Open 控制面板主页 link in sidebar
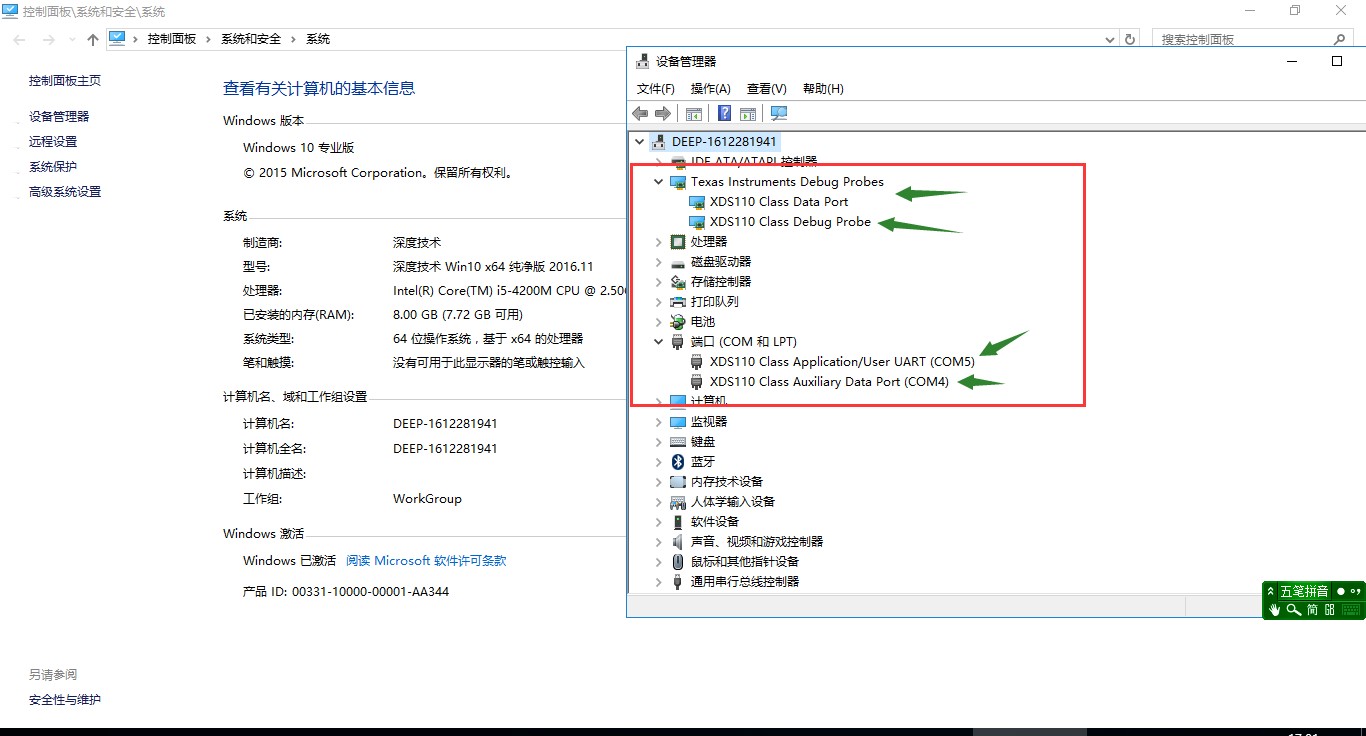1366x736 pixels. point(65,81)
